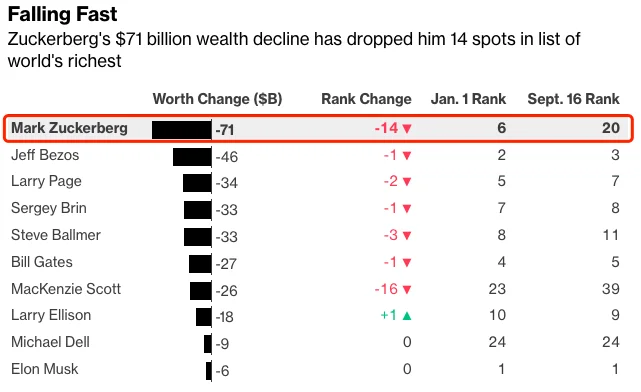This screenshot has height=392, width=641.
Task: Click Jeff Bezos's -46 black bar
Action: [x=192, y=157]
